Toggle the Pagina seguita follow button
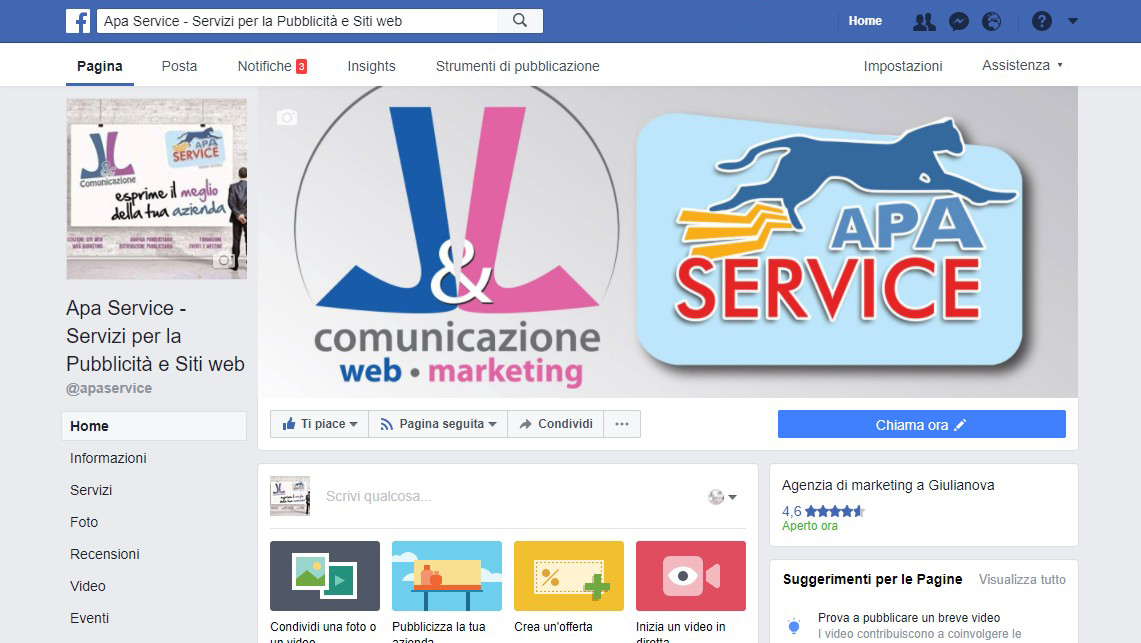 (439, 424)
